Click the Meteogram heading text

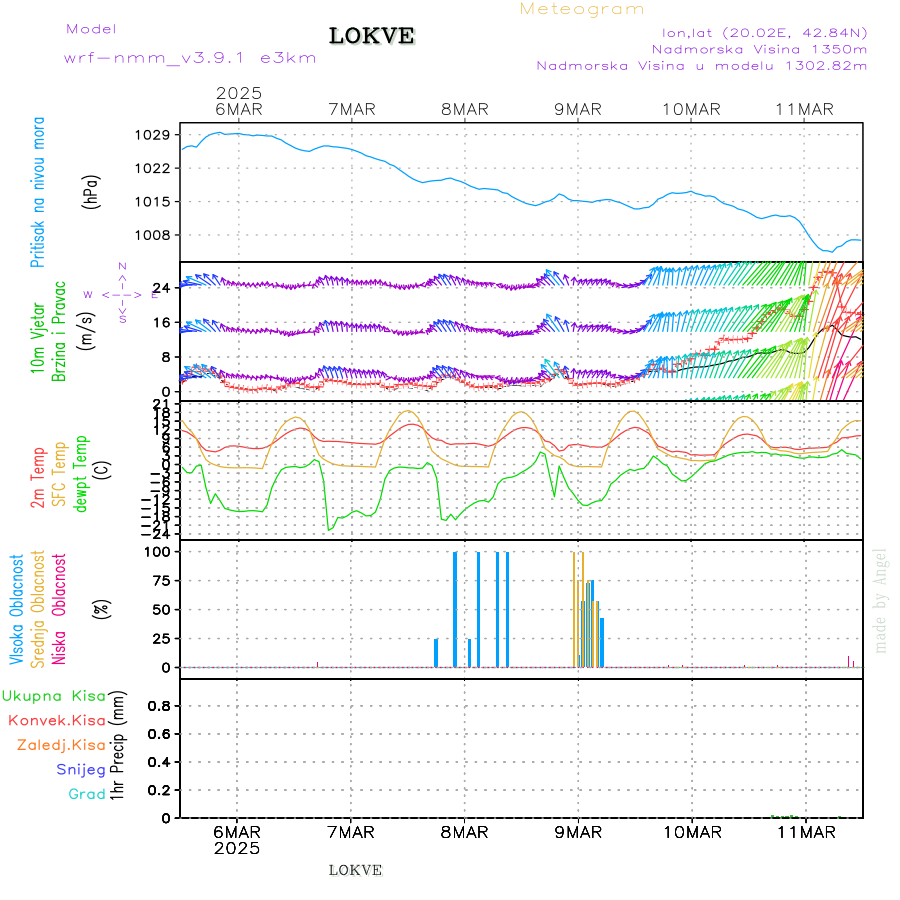pyautogui.click(x=582, y=9)
